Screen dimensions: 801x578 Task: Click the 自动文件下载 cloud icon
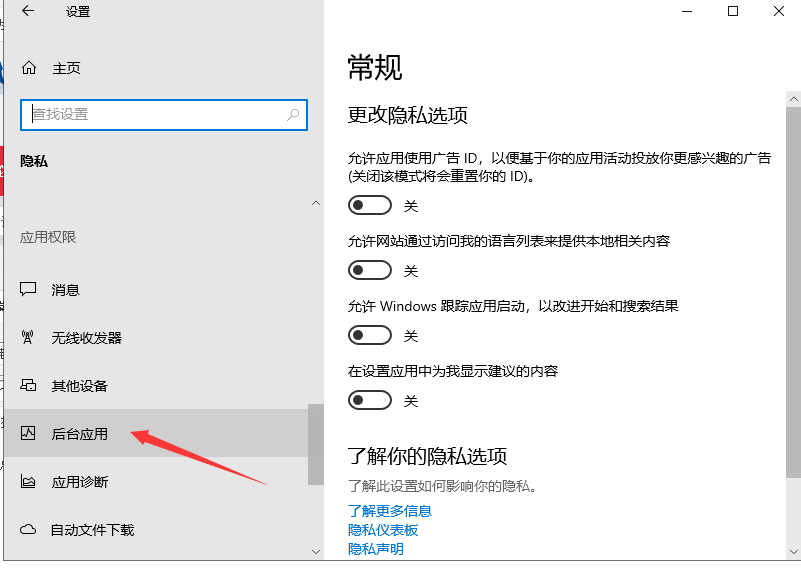pos(29,530)
